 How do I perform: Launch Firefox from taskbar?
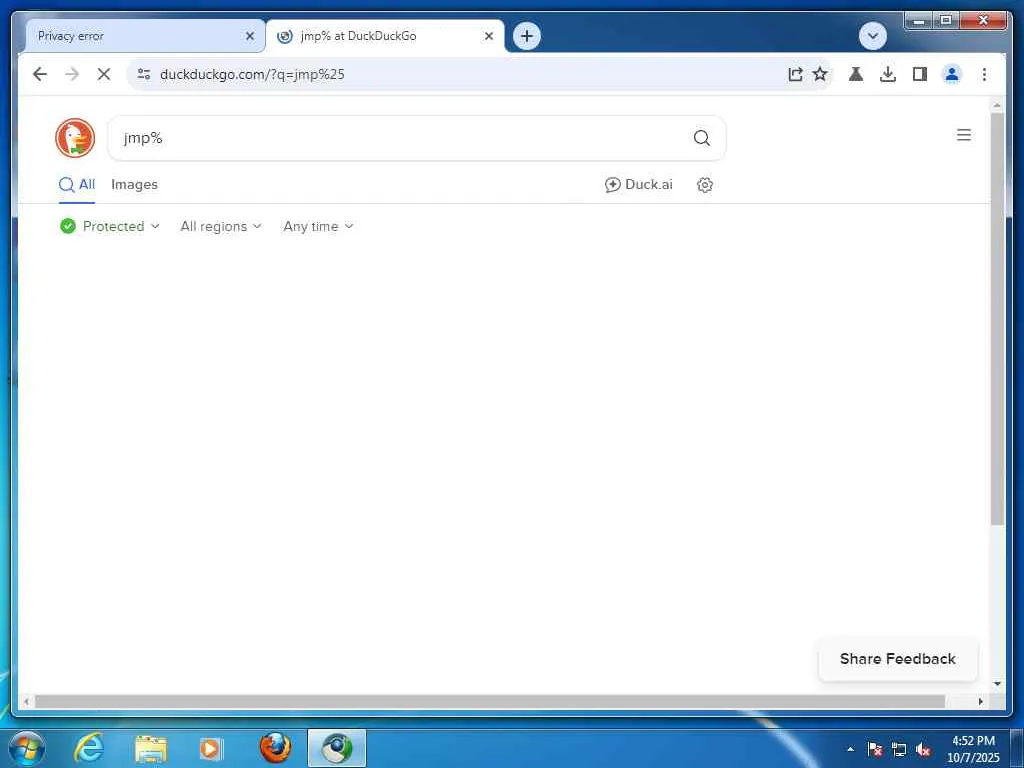[x=276, y=748]
